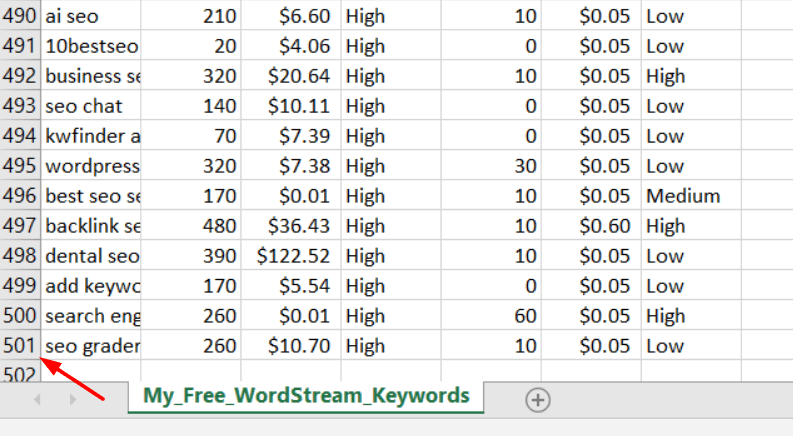
Task: Select row header 490
Action: click(20, 16)
